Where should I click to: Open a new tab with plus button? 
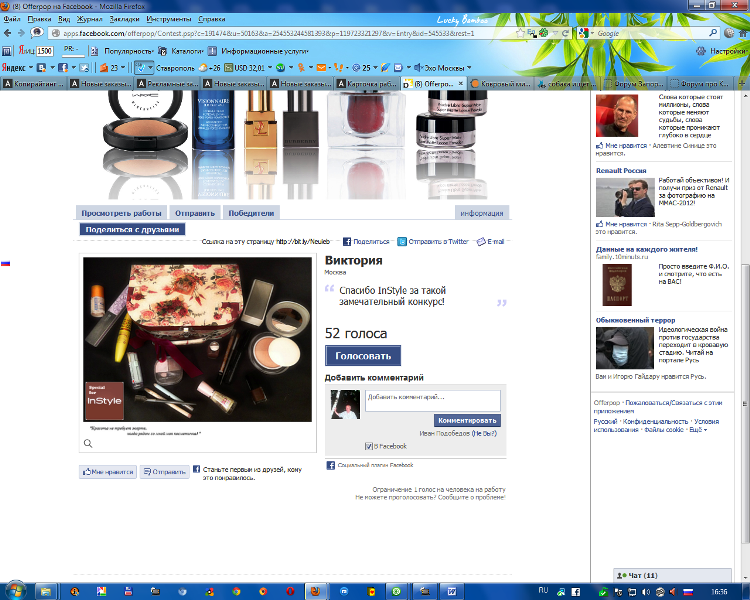pos(742,83)
